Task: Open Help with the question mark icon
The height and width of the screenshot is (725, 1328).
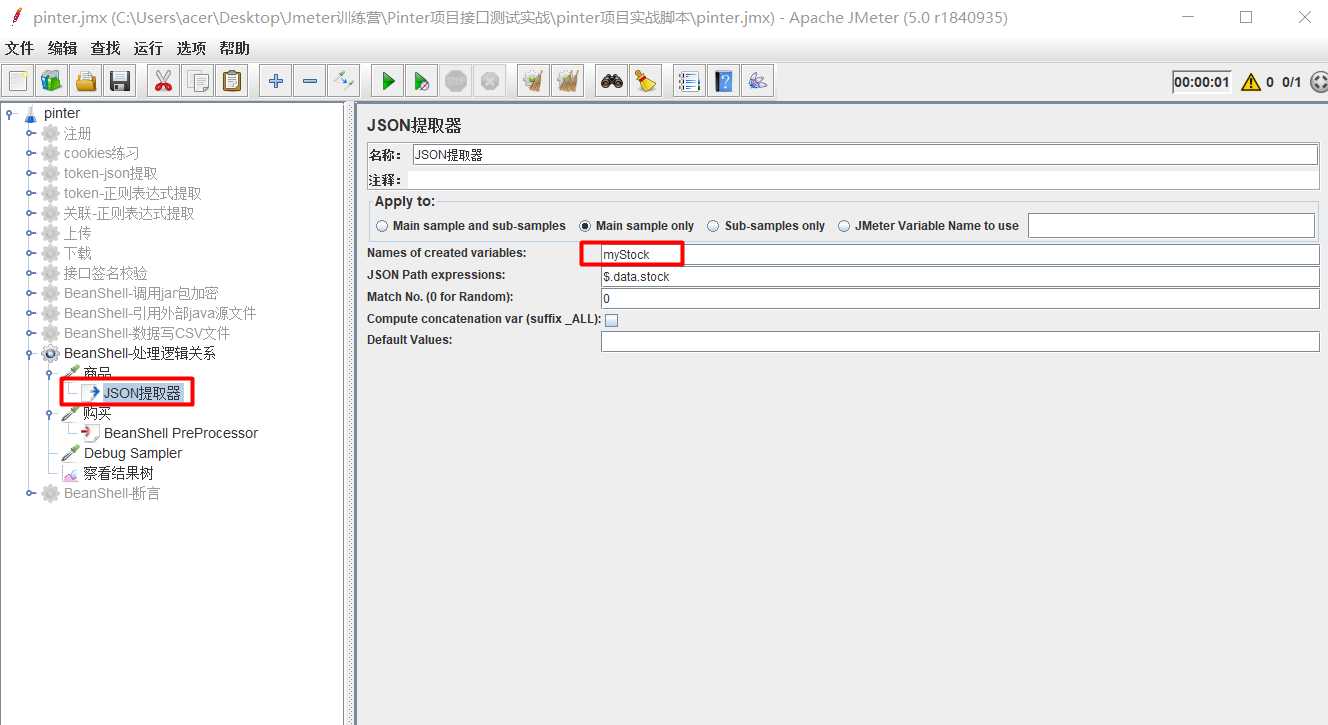Action: (x=723, y=81)
